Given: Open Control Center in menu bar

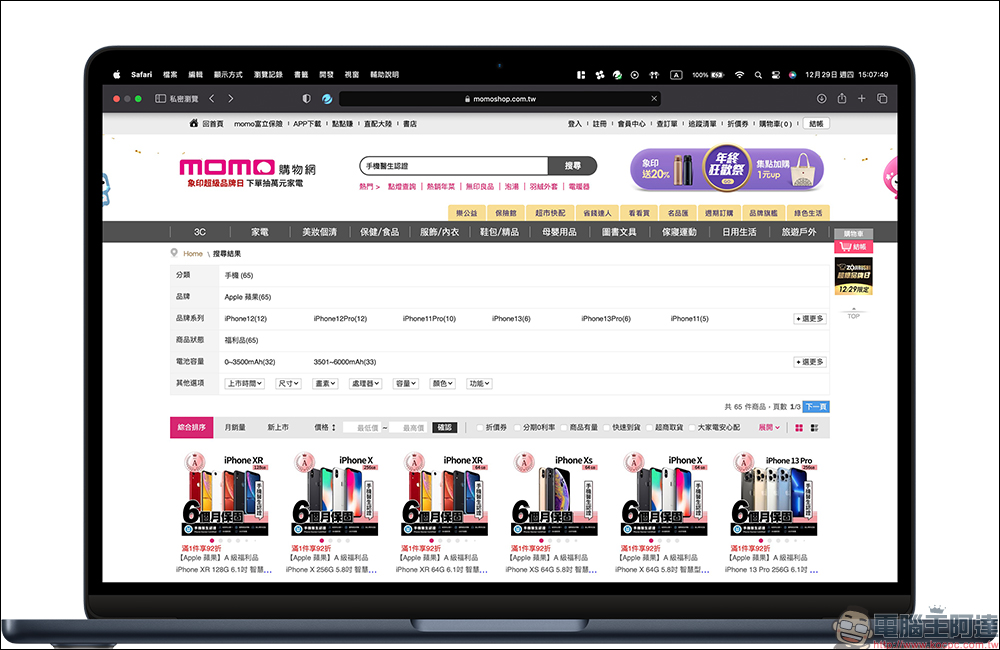Looking at the screenshot, I should 776,75.
